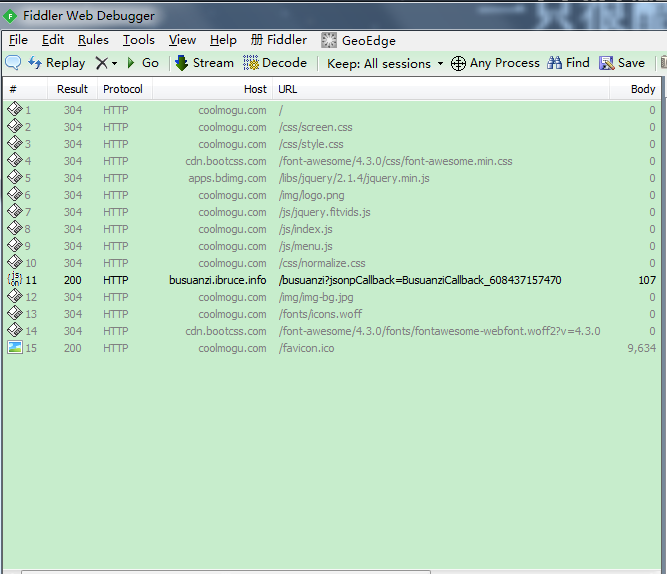Click session 7 icon for jquery.fitvids.js
Image resolution: width=667 pixels, height=574 pixels.
pyautogui.click(x=14, y=211)
